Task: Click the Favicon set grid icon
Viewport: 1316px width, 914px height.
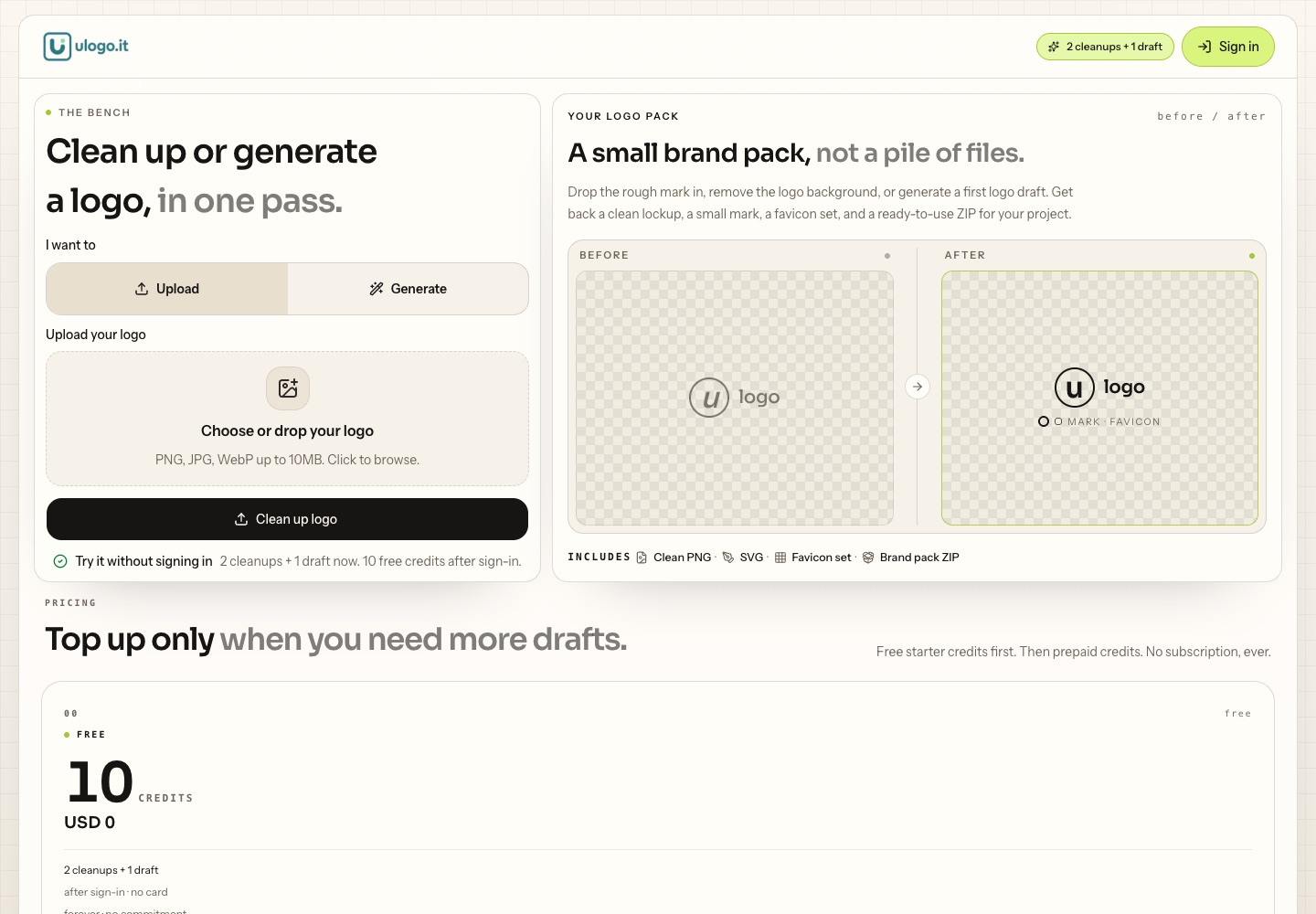Action: pos(780,558)
